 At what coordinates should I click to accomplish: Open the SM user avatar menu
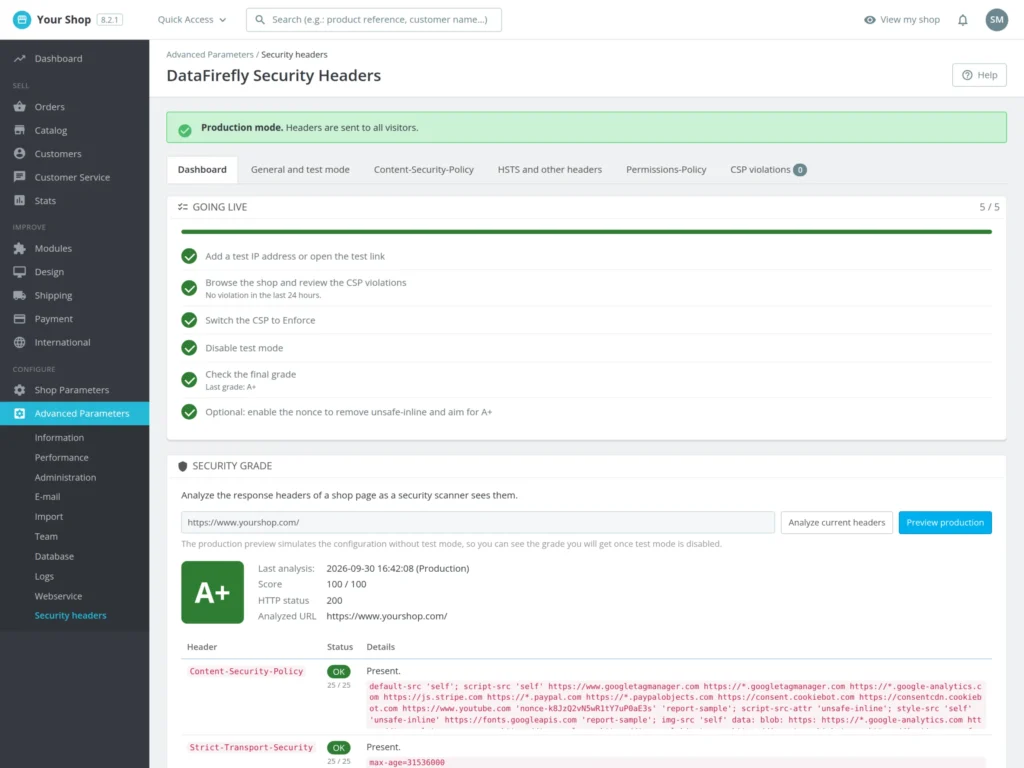pyautogui.click(x=997, y=20)
